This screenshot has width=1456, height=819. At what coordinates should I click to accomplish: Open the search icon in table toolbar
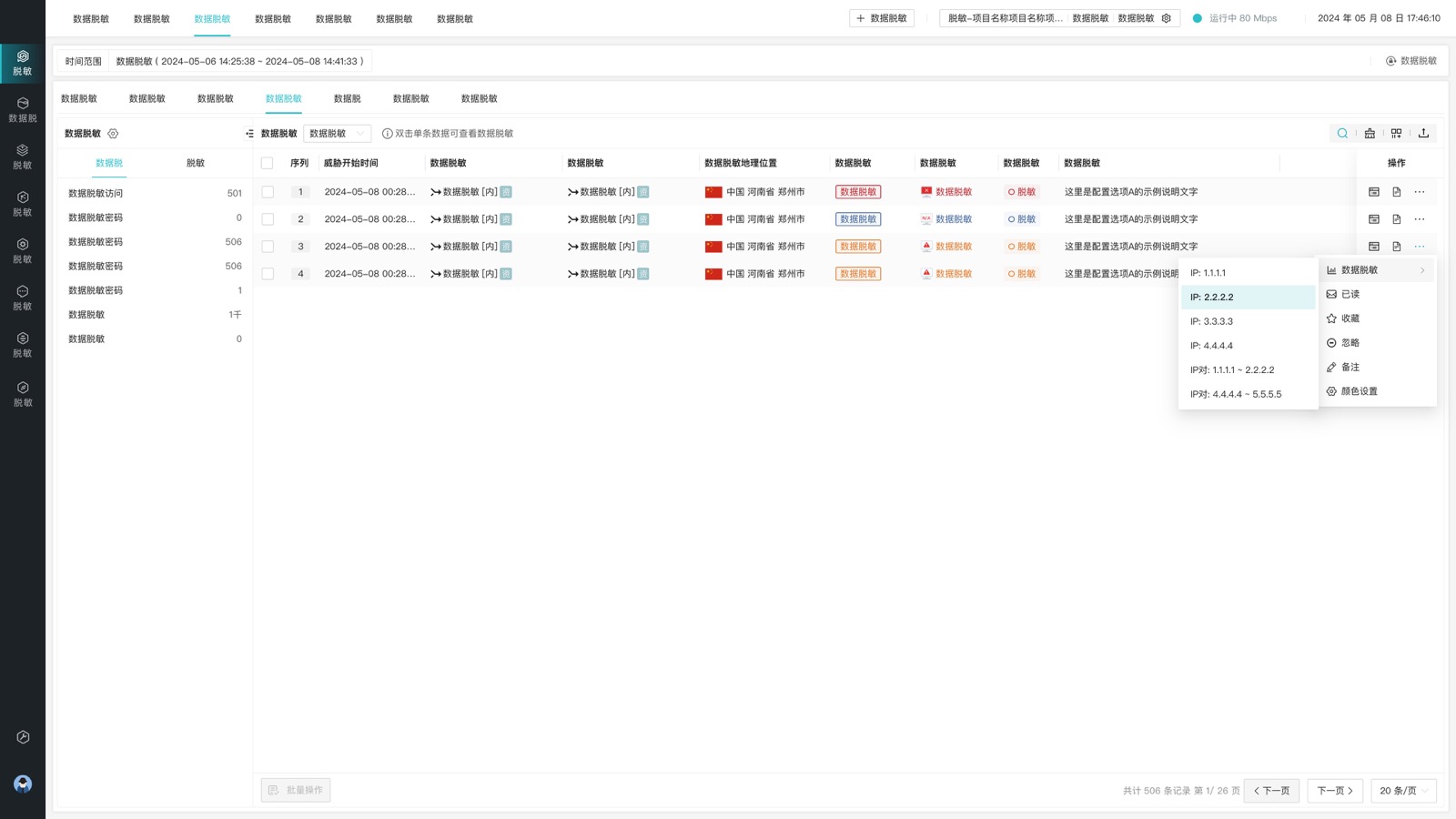(x=1342, y=133)
